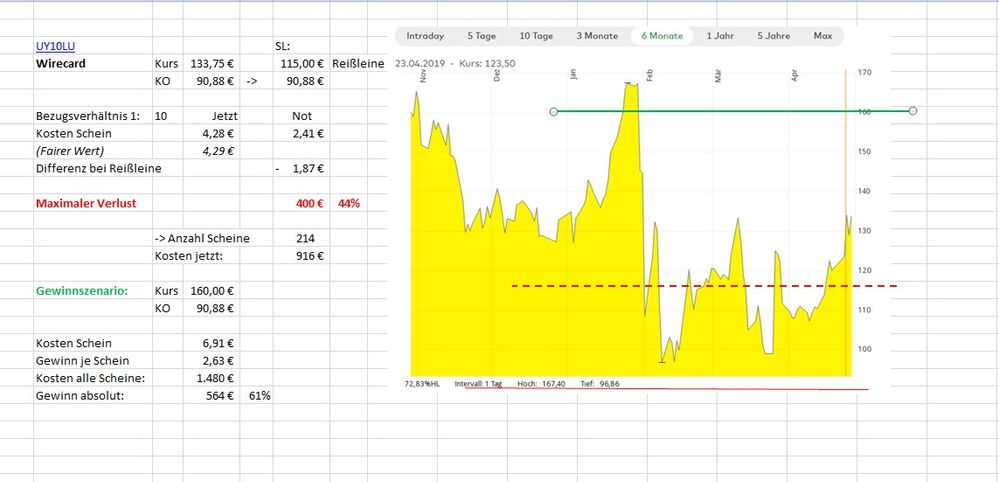Open the UY10LU hyperlink
The image size is (999, 482).
click(53, 46)
